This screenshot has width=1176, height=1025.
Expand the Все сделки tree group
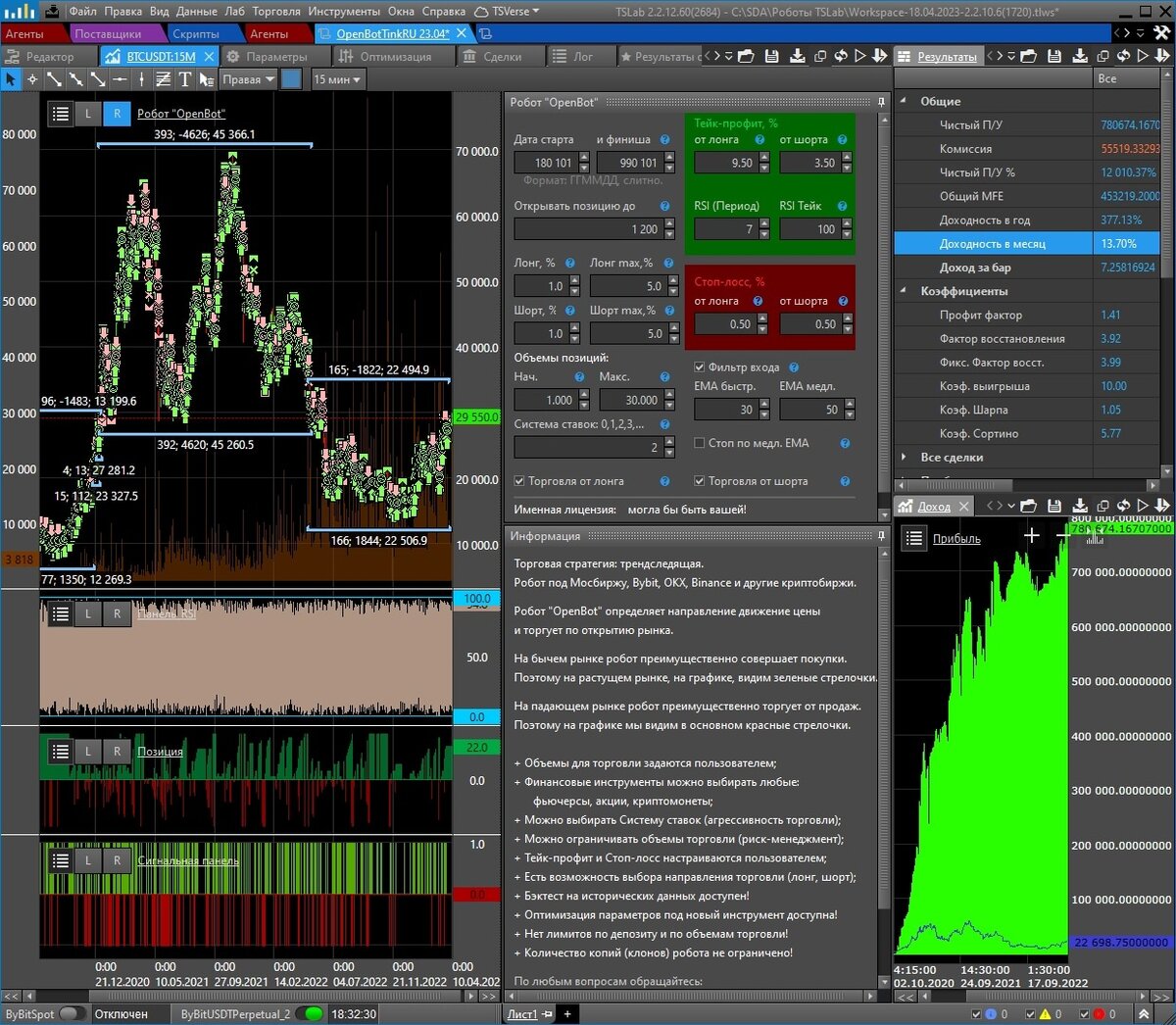coord(904,457)
